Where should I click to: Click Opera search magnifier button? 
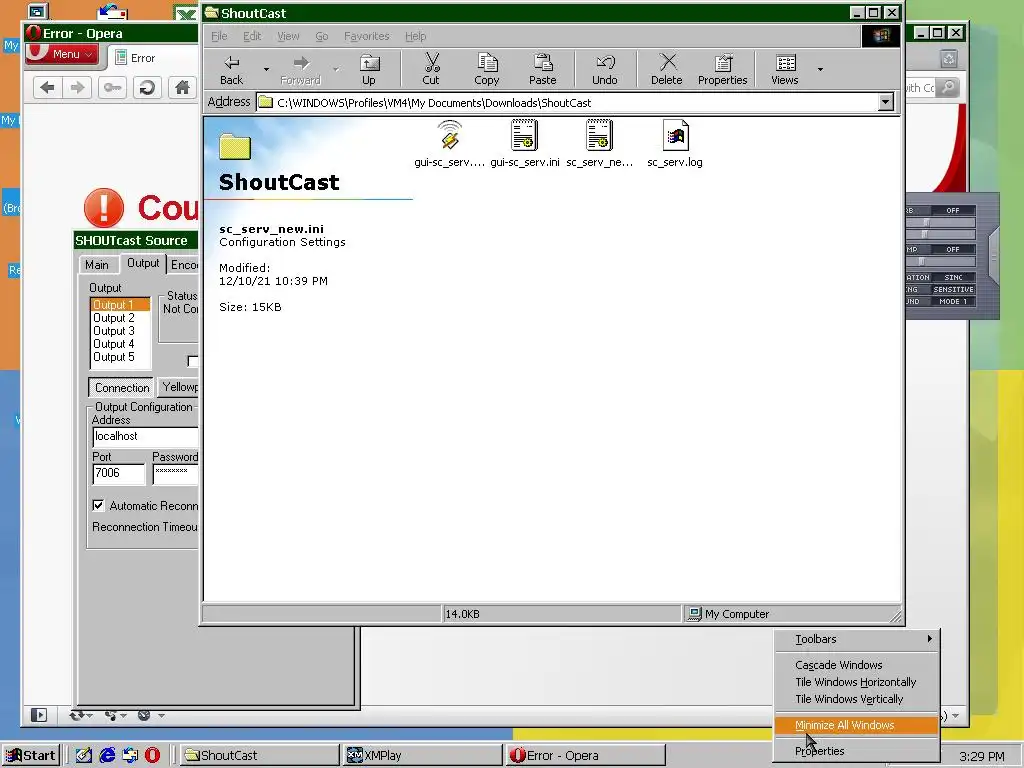point(948,87)
